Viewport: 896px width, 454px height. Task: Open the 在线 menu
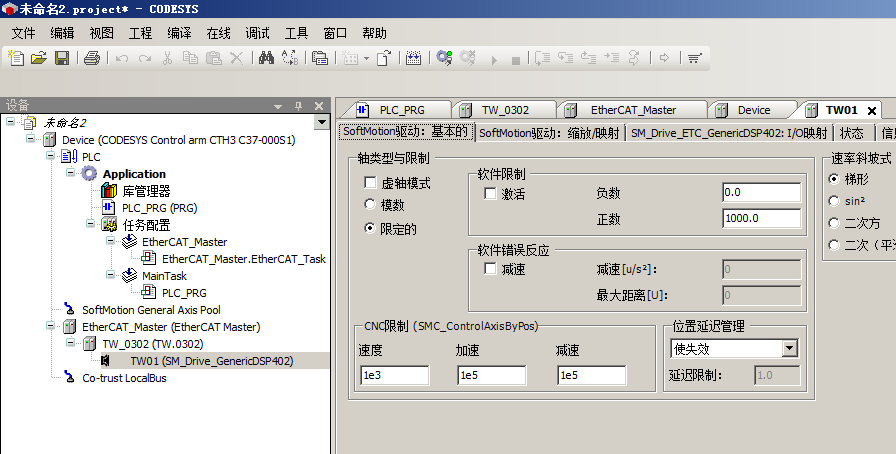(218, 33)
